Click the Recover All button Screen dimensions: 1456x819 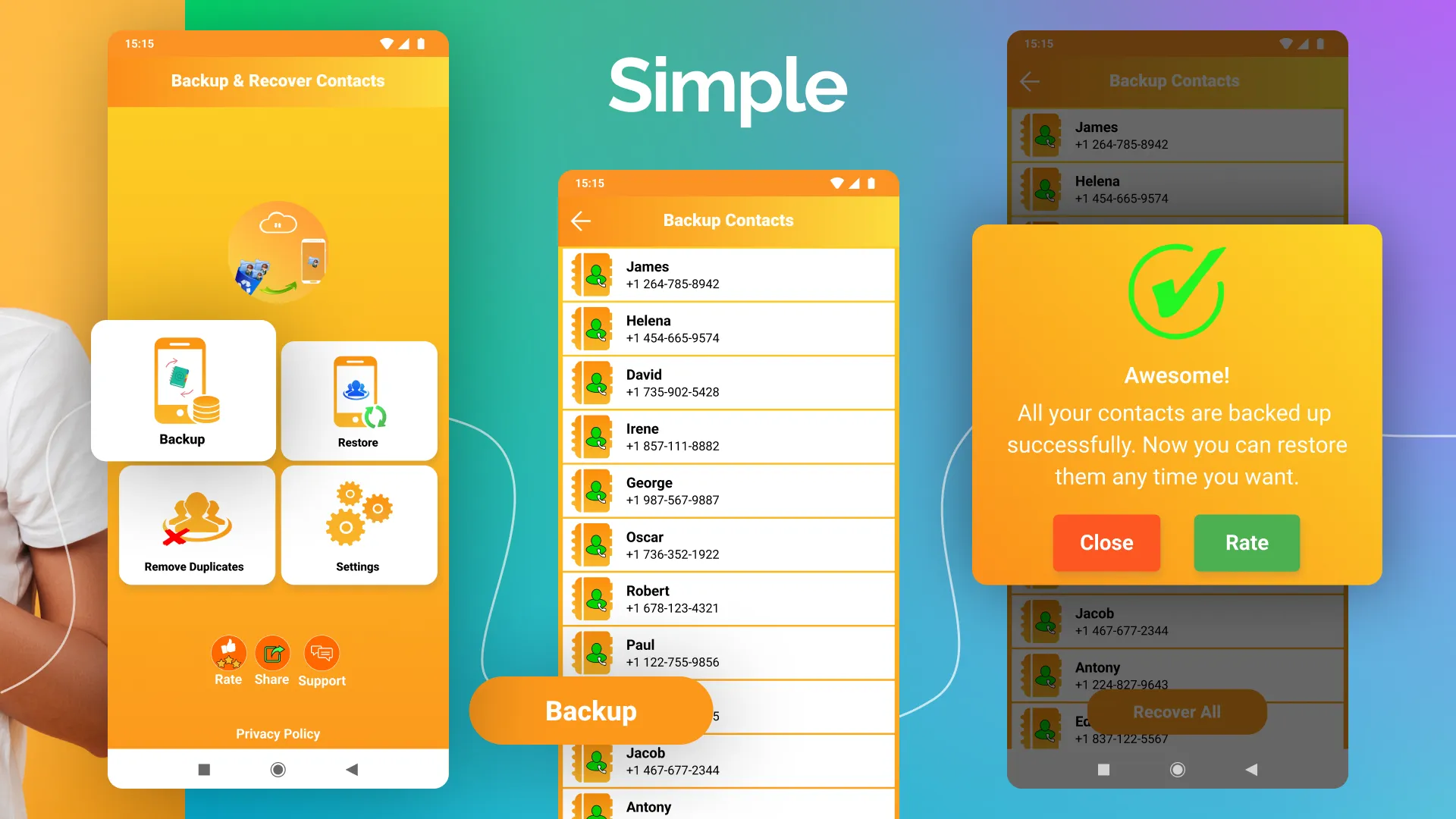click(1177, 711)
